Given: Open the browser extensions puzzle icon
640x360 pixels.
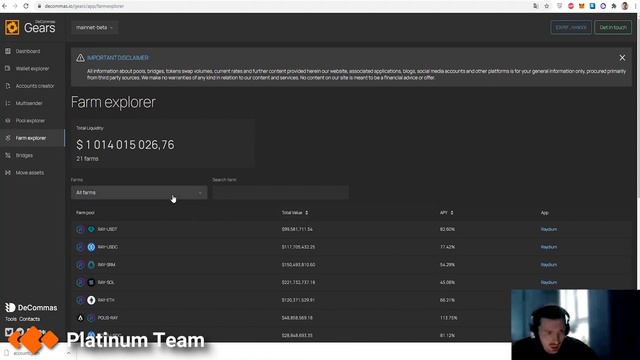Looking at the screenshot, I should click(613, 6).
